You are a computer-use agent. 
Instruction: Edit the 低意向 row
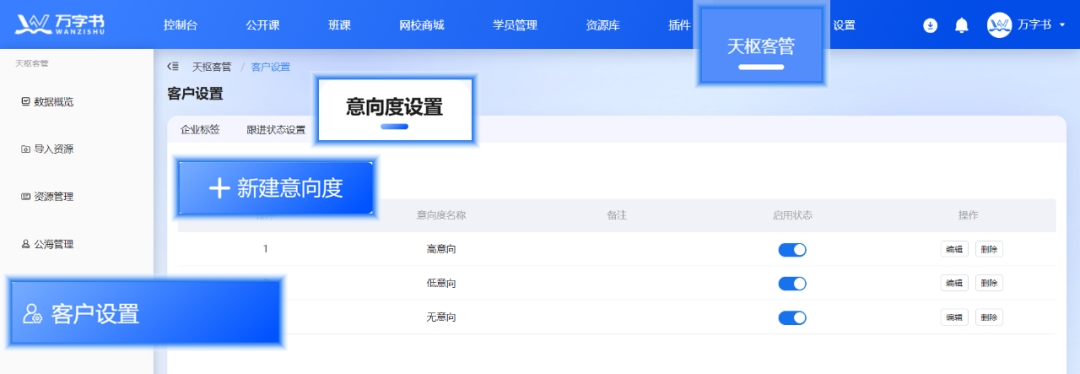tap(955, 283)
